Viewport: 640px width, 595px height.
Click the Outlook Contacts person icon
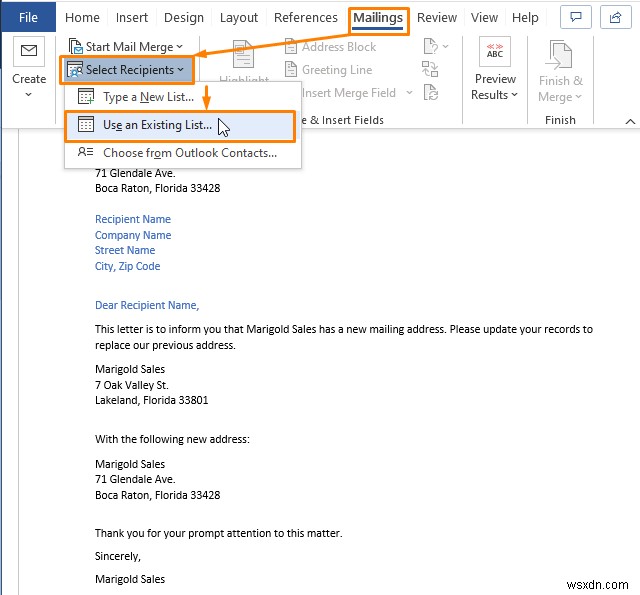[85, 152]
